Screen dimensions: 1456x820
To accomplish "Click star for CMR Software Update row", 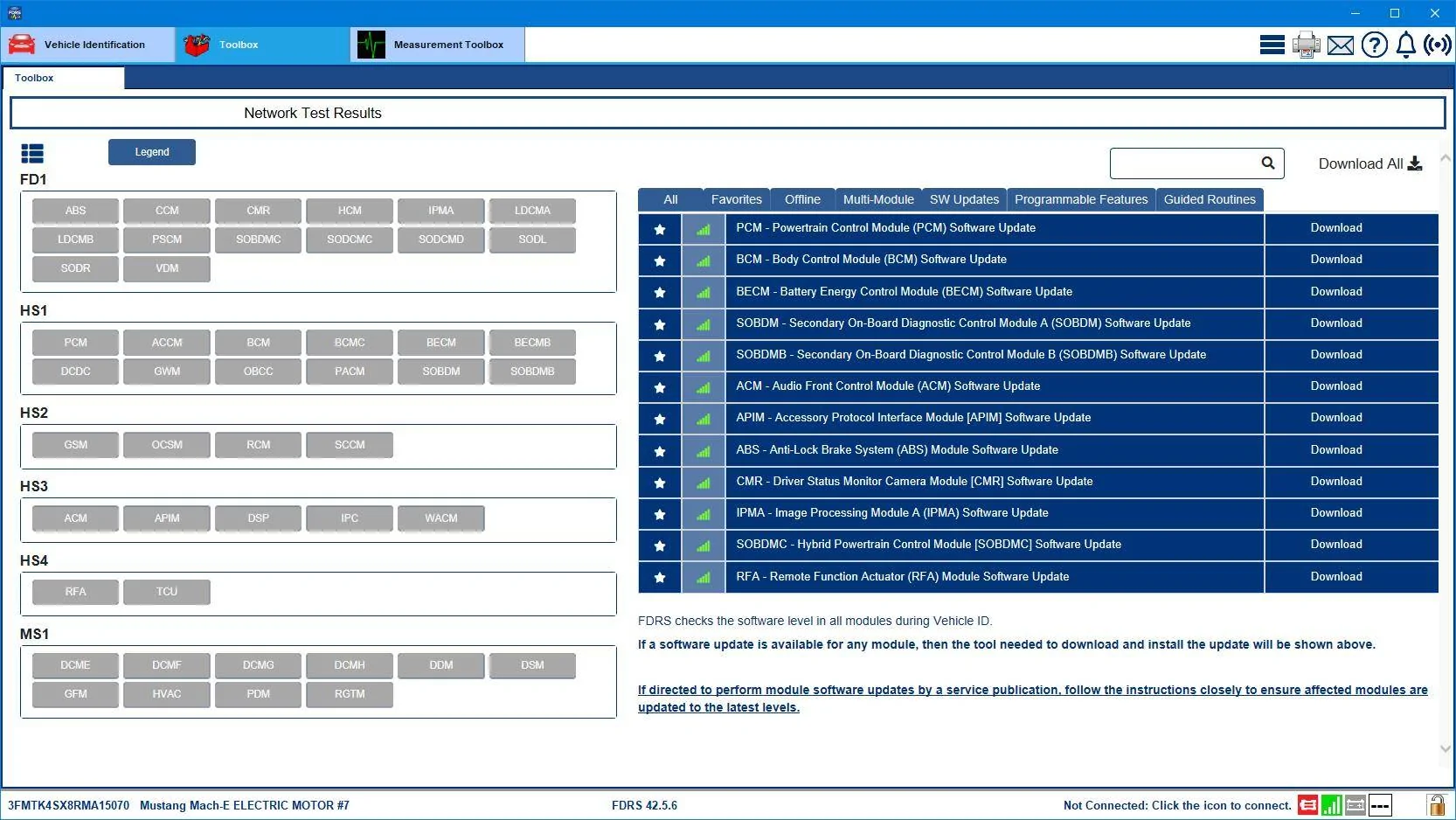I will click(x=660, y=483).
